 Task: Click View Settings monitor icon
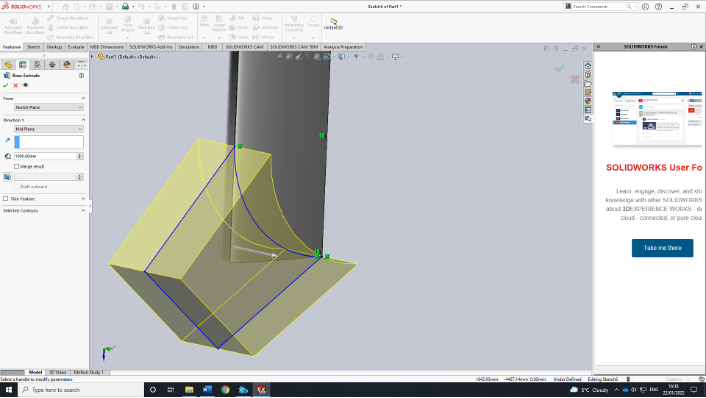click(395, 57)
